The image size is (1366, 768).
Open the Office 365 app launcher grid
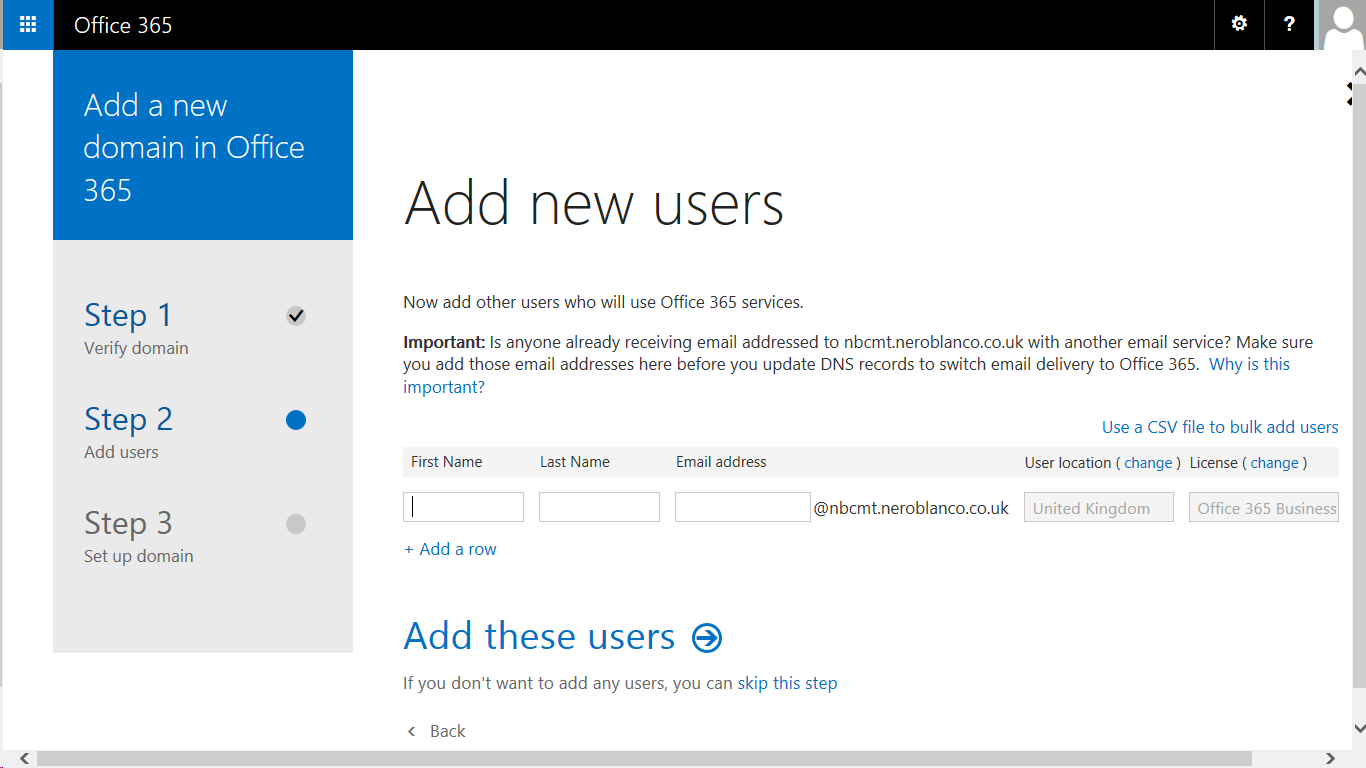(x=28, y=24)
